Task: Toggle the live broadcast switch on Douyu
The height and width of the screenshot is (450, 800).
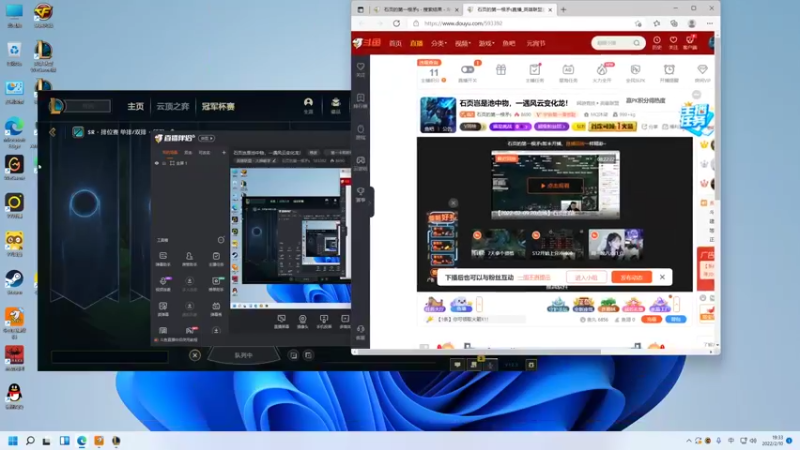Action: click(x=467, y=69)
